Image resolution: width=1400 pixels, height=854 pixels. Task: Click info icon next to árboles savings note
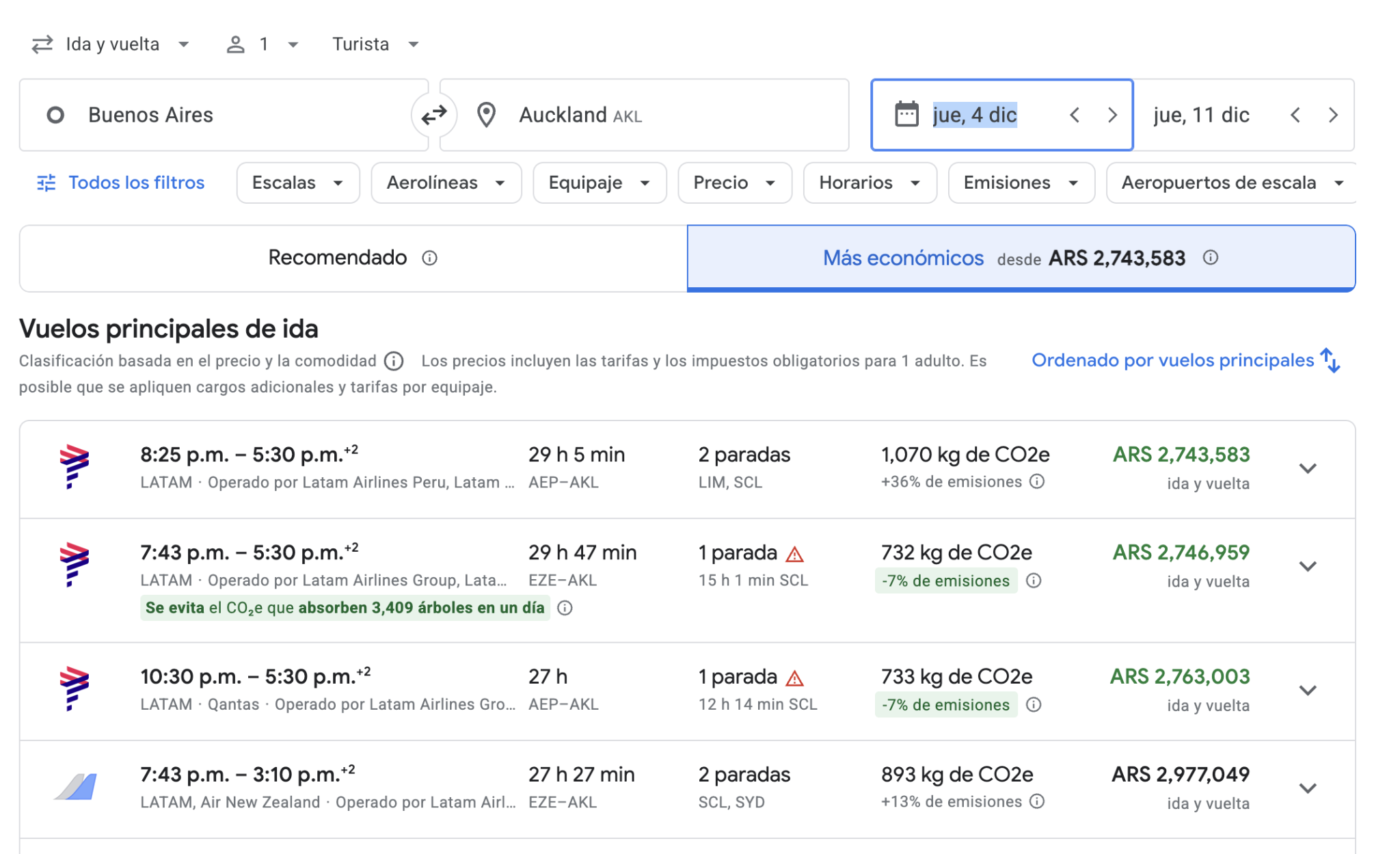tap(565, 608)
